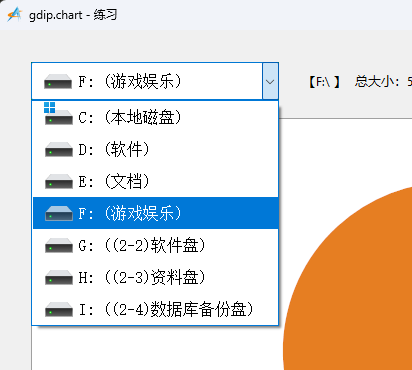Choose I: ((2-4)数据库备份盘) drive entry
The width and height of the screenshot is (412, 370).
coord(156,309)
